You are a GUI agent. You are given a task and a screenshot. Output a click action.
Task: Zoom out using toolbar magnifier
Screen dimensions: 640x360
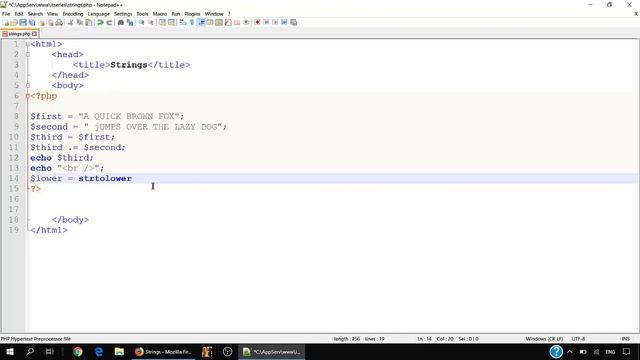[x=151, y=22]
